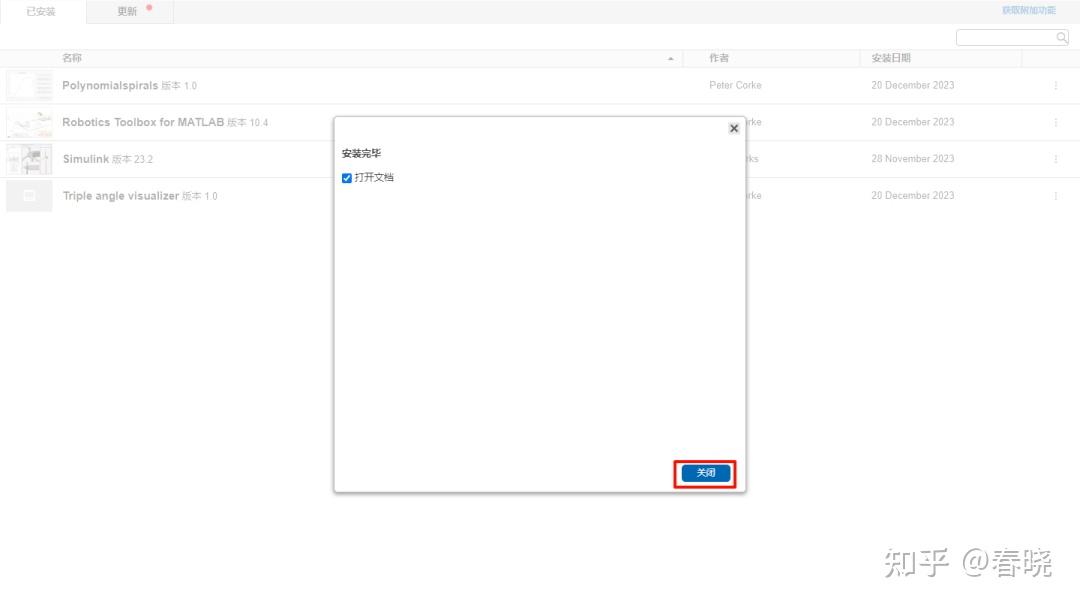Click the Robotics Toolbox for MATLAB add-on icon

pyautogui.click(x=28, y=122)
